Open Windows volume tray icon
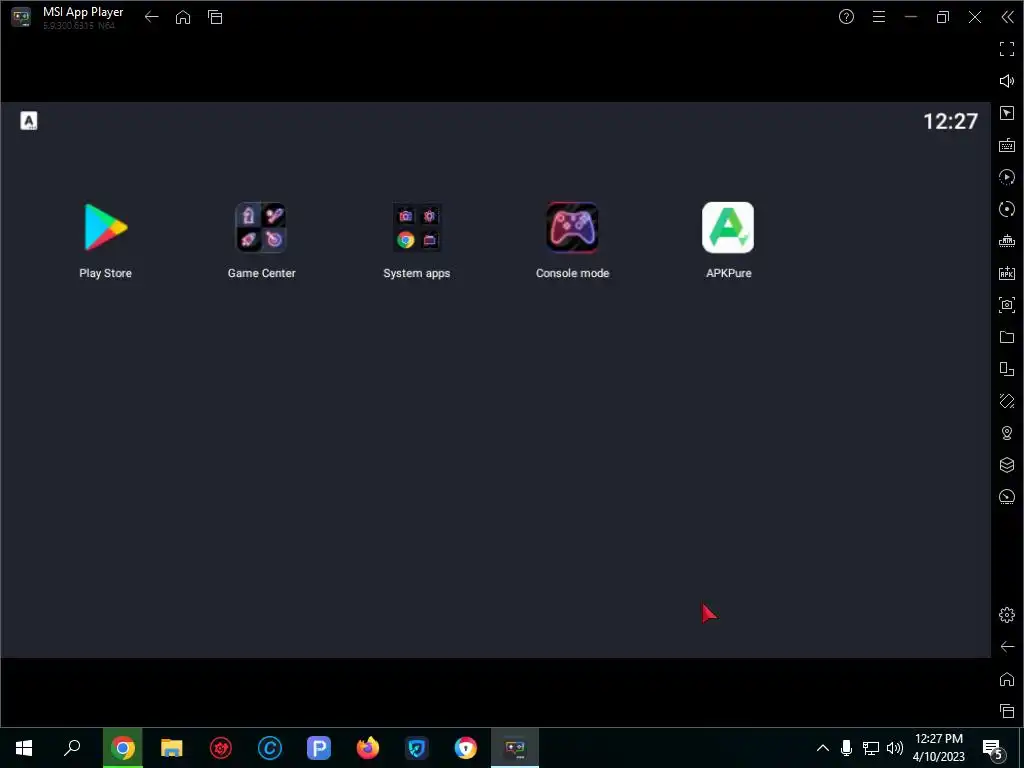Viewport: 1024px width, 768px height. (x=895, y=748)
